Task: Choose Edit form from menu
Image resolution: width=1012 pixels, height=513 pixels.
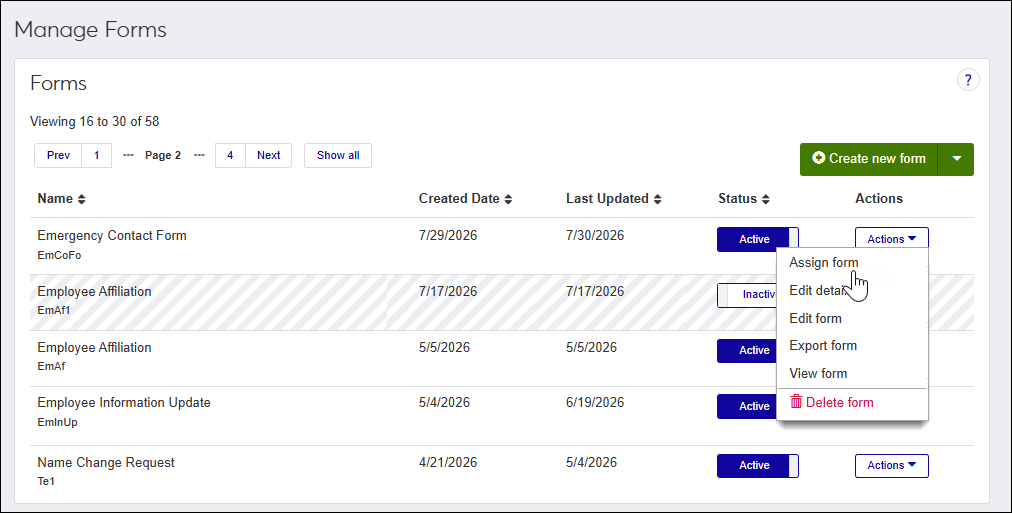Action: coord(815,318)
